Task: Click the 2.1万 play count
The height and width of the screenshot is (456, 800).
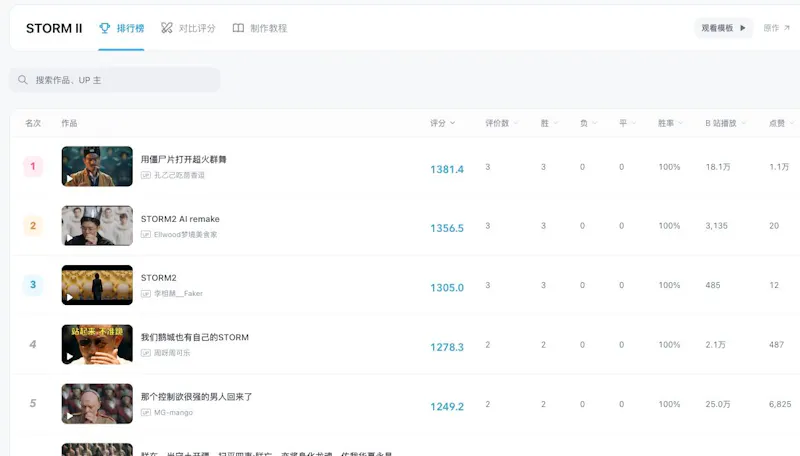Action: coord(715,345)
